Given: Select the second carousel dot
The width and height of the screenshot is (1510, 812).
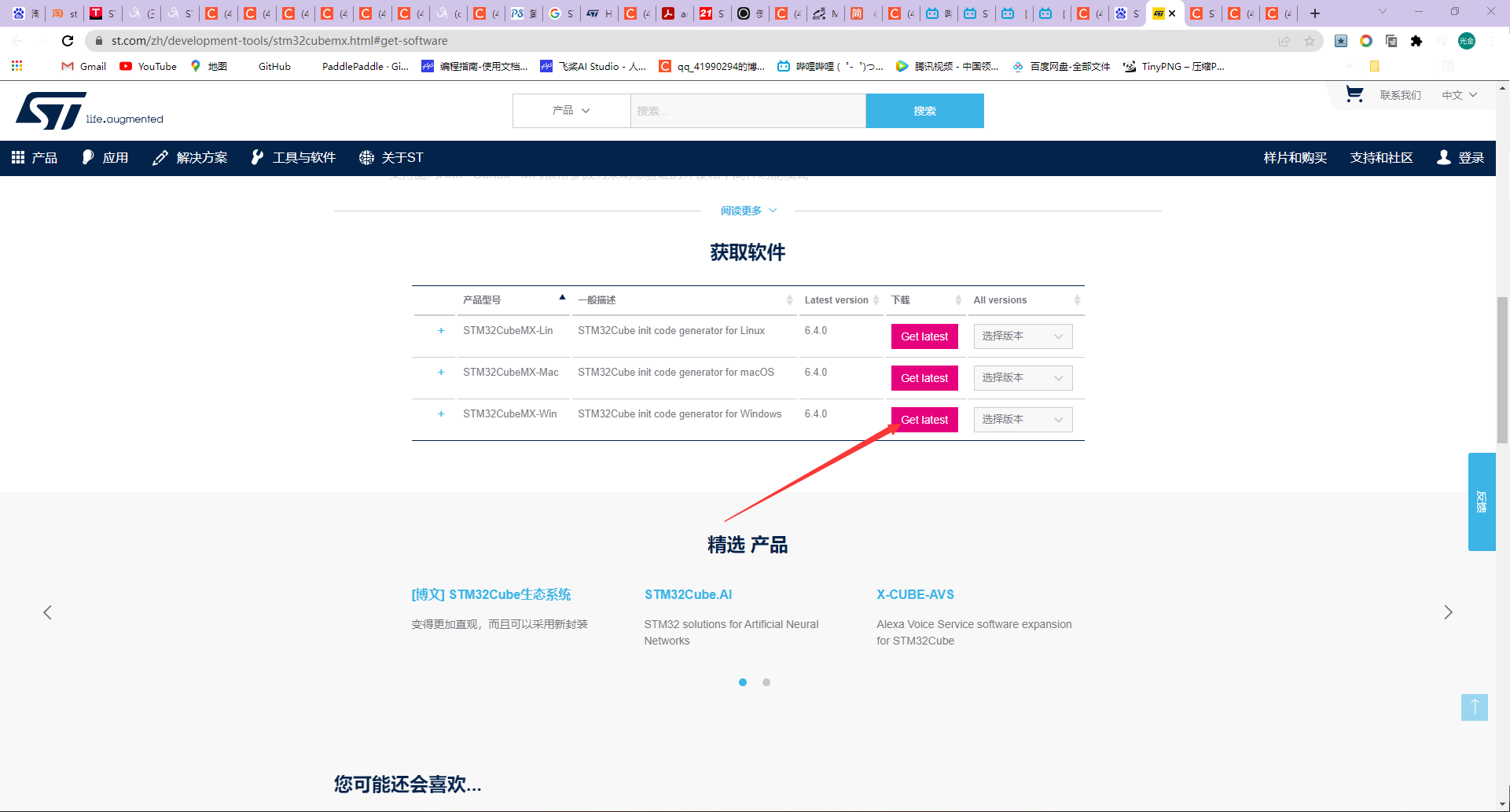Looking at the screenshot, I should tap(766, 682).
